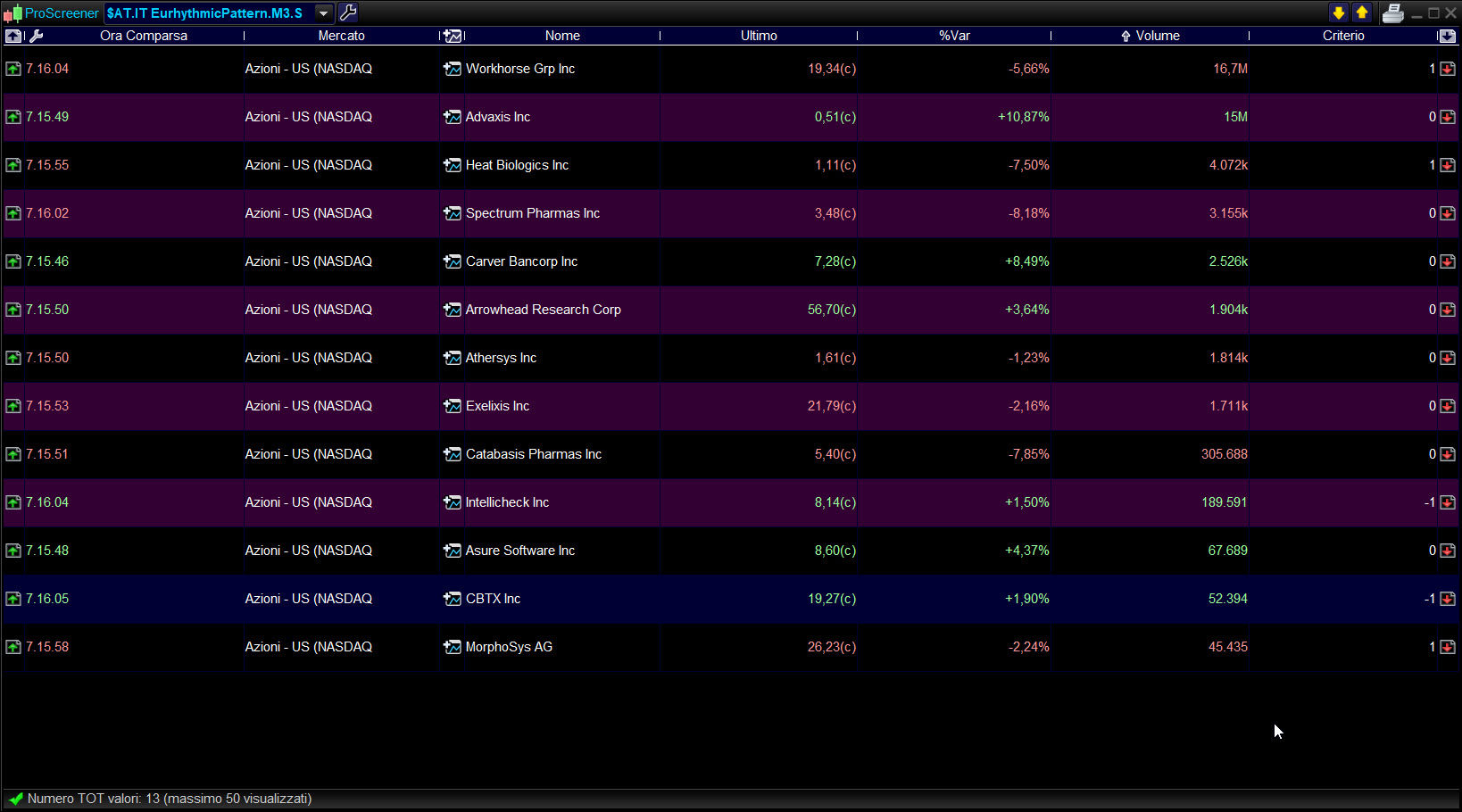This screenshot has height=812, width=1462.
Task: Click green arrow icon at start of Arrowhead row
Action: tap(13, 310)
